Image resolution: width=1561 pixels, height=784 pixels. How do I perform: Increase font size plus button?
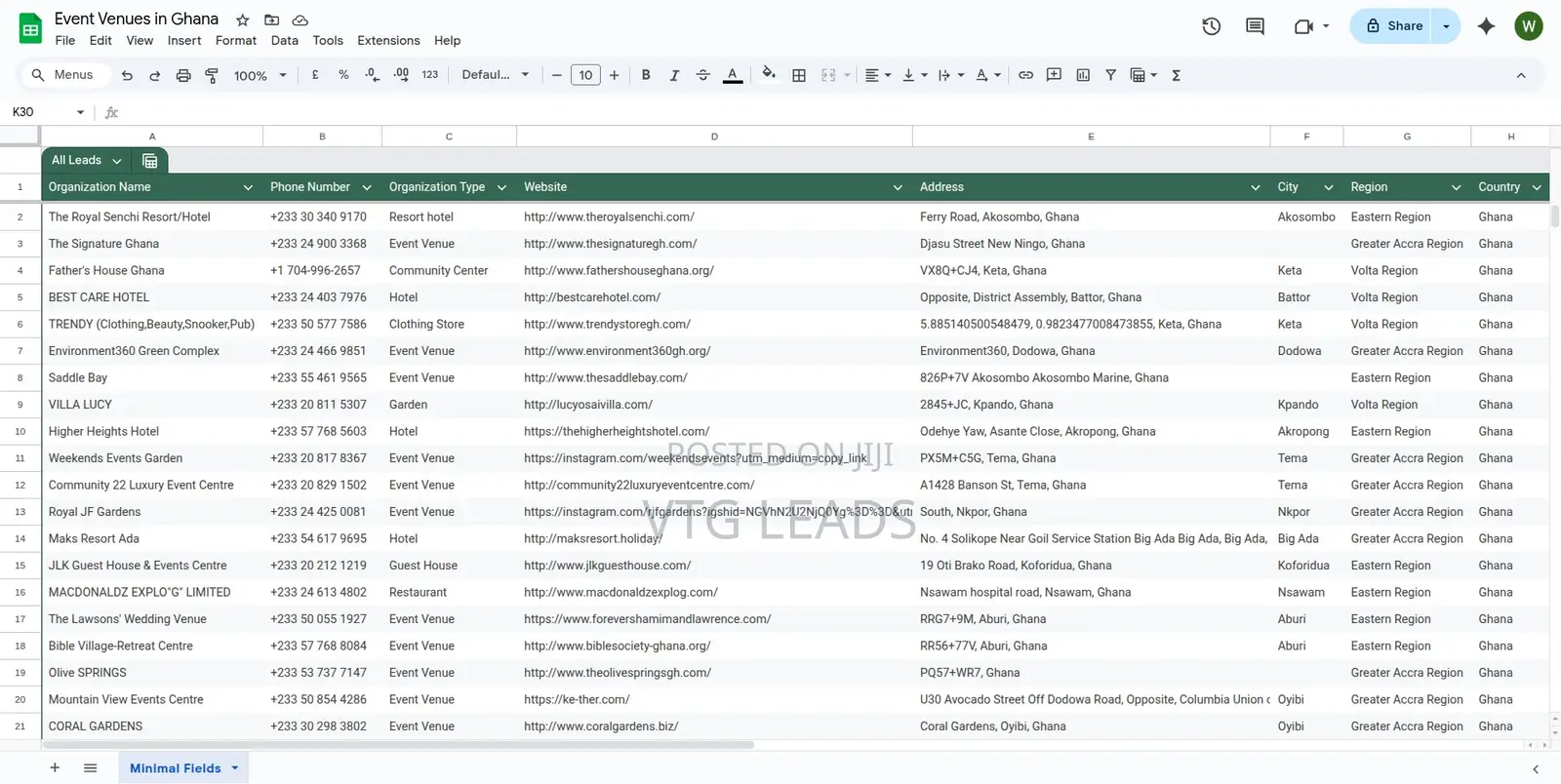coord(614,75)
